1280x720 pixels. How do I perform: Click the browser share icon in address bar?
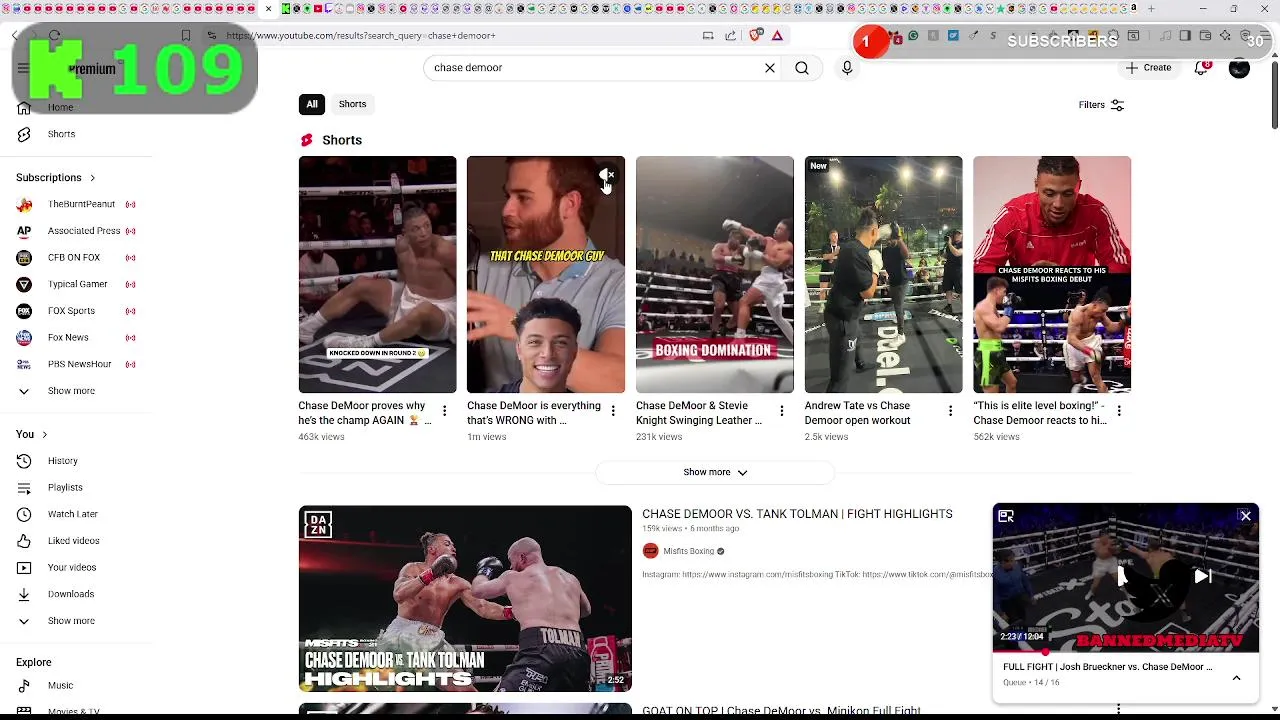tap(731, 36)
